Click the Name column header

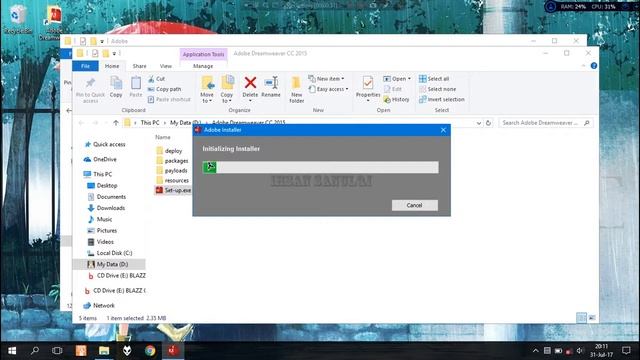tap(162, 138)
